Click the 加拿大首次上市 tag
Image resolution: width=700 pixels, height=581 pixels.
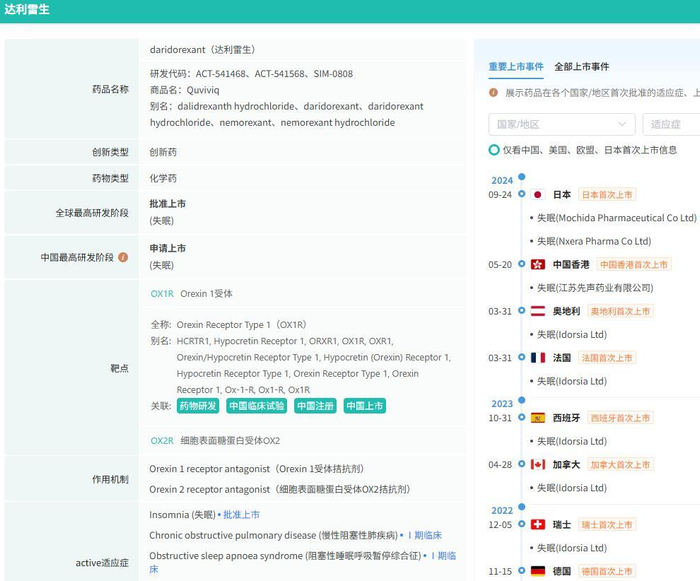click(x=620, y=464)
